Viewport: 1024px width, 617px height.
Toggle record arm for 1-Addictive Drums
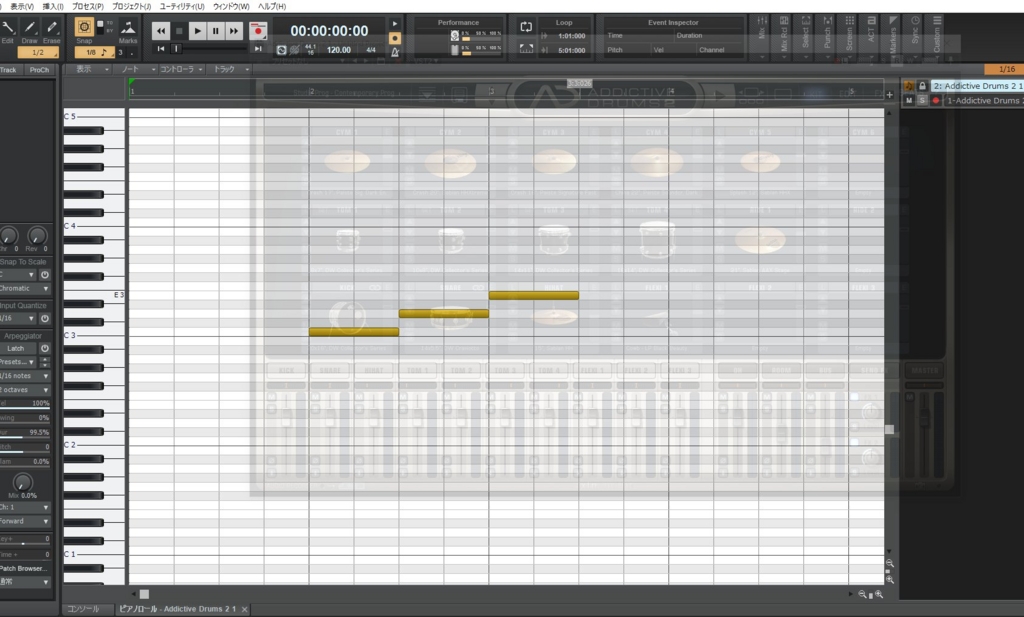pos(936,101)
